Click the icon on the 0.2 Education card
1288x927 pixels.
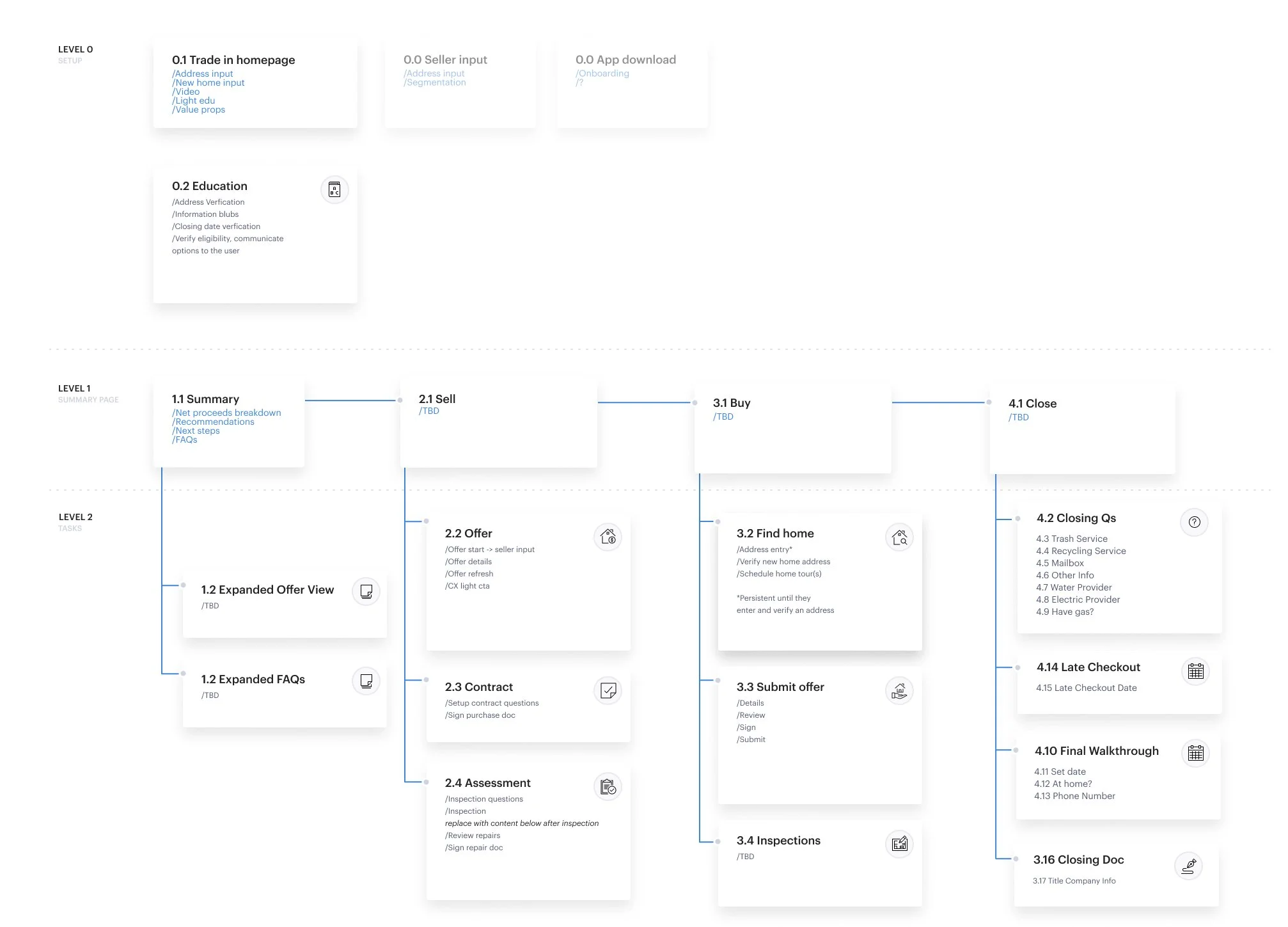pyautogui.click(x=334, y=189)
